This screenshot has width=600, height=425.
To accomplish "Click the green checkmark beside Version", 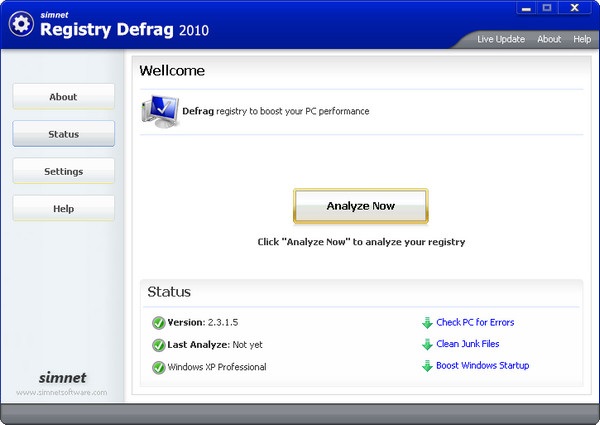I will point(158,323).
